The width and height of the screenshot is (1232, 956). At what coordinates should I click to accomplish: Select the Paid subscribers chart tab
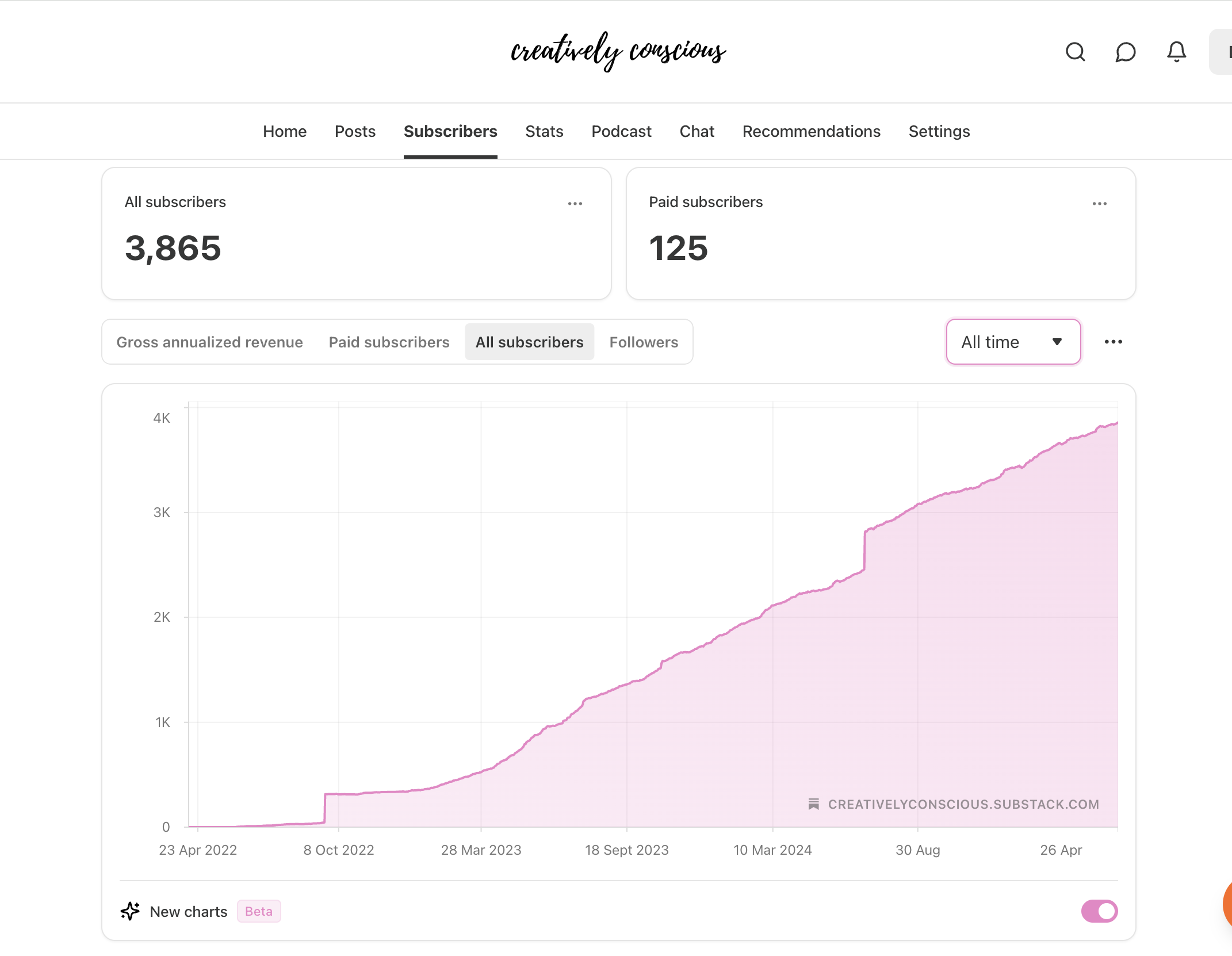pyautogui.click(x=389, y=342)
